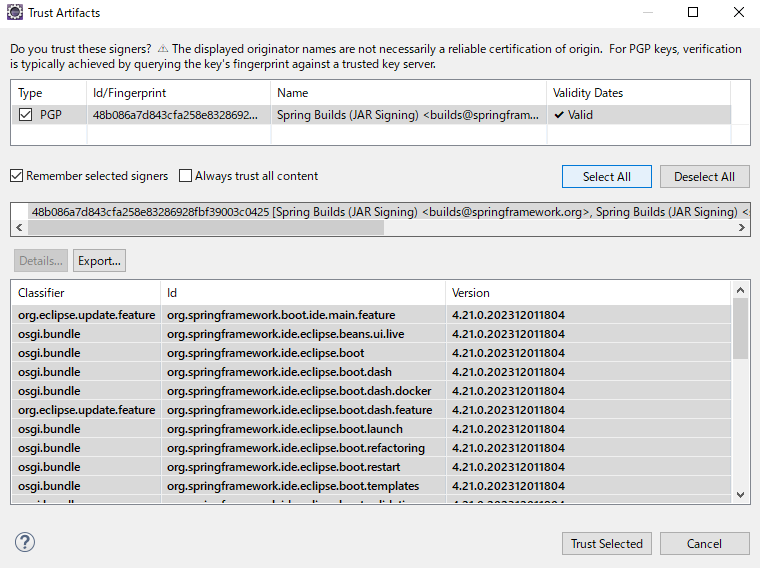The height and width of the screenshot is (568, 760).
Task: Select row org.springframework.ide.eclipse.boot.dash
Action: (x=371, y=372)
